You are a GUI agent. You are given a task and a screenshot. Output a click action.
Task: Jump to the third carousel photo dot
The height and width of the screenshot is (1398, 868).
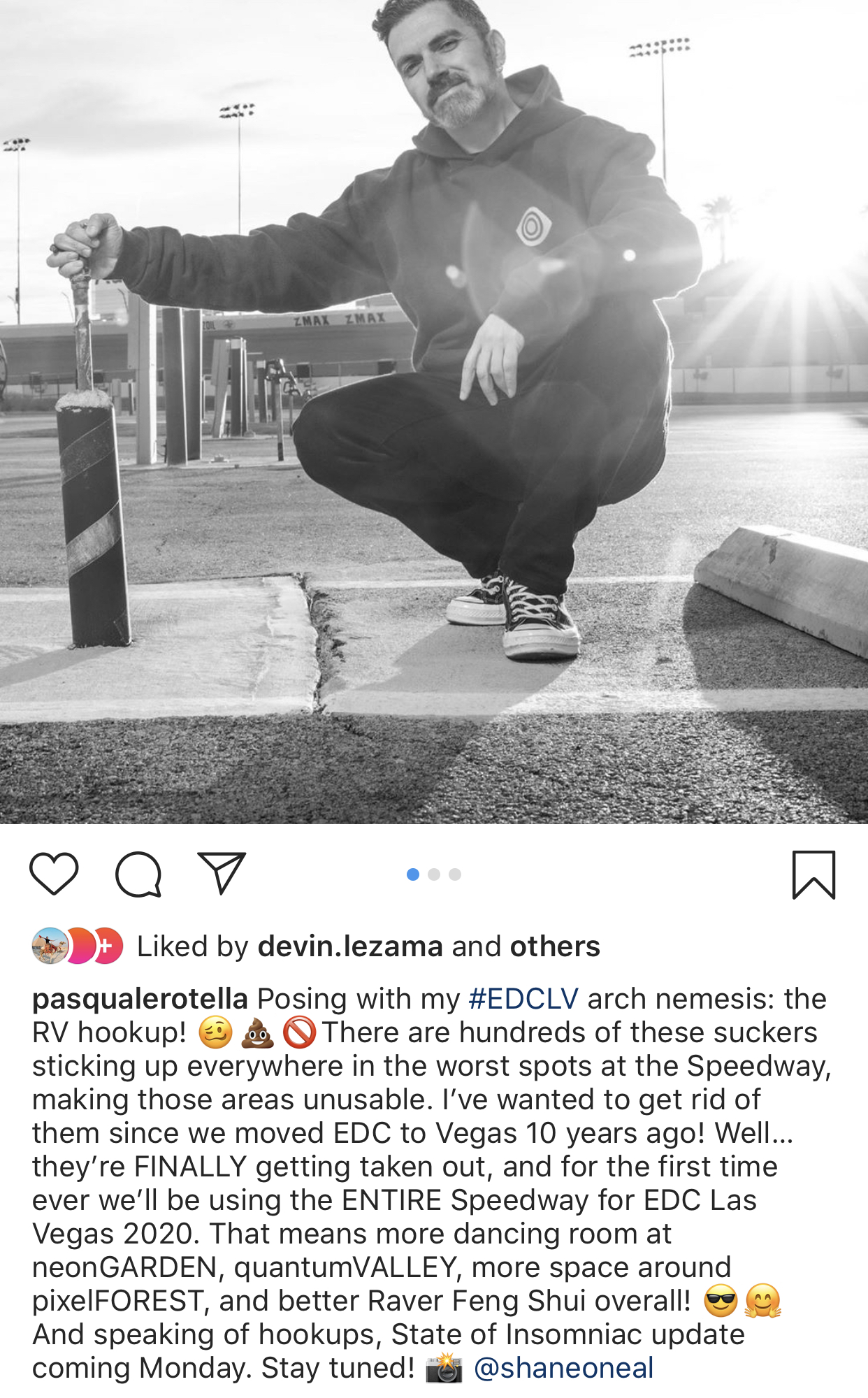[455, 874]
